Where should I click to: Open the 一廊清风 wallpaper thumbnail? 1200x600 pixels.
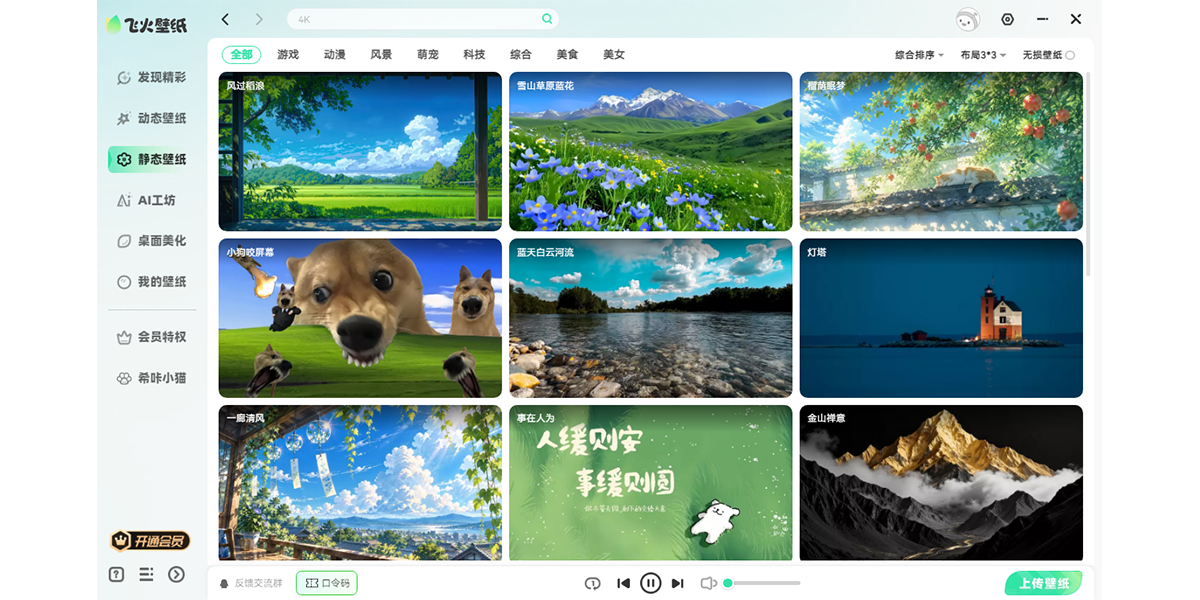pyautogui.click(x=360, y=483)
